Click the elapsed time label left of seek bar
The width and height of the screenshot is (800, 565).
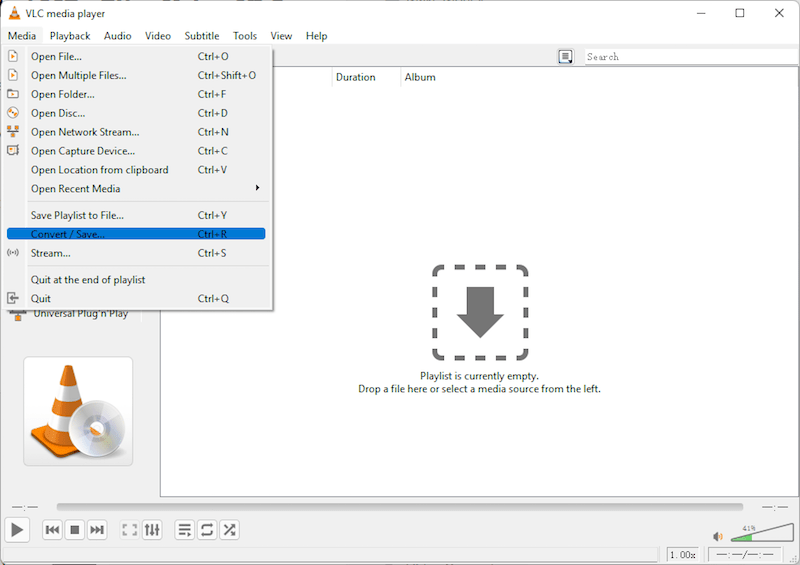click(25, 507)
